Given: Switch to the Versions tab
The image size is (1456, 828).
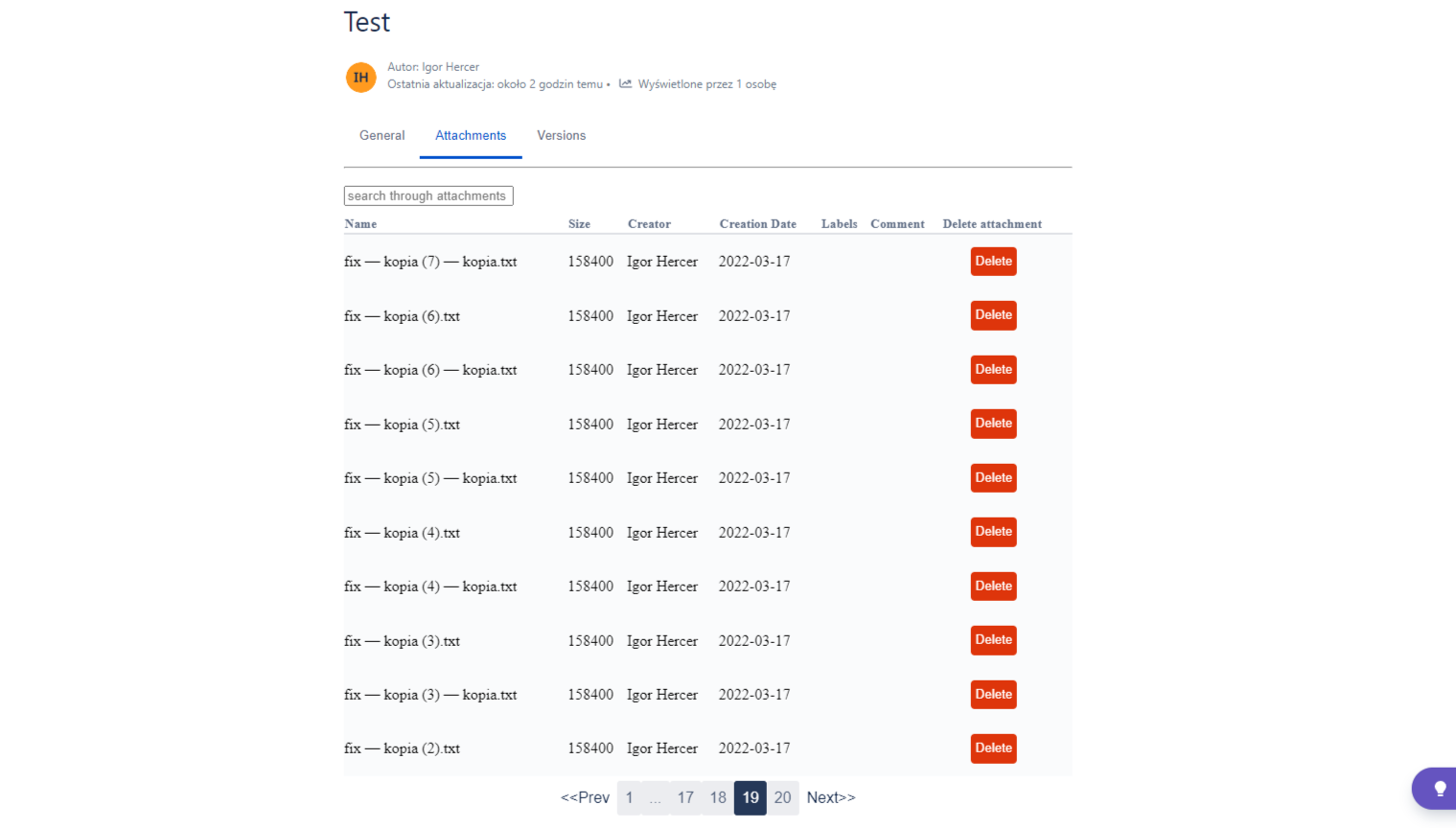Looking at the screenshot, I should [x=561, y=136].
